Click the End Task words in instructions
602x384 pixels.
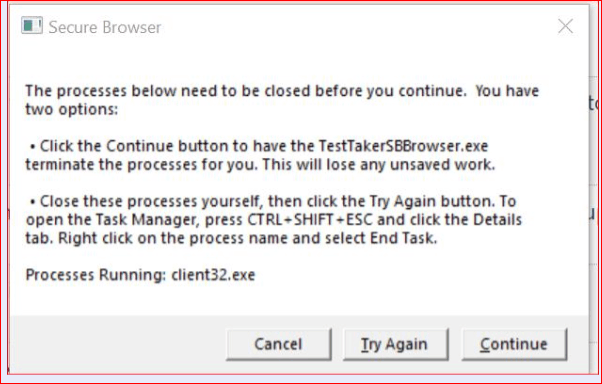(404, 238)
